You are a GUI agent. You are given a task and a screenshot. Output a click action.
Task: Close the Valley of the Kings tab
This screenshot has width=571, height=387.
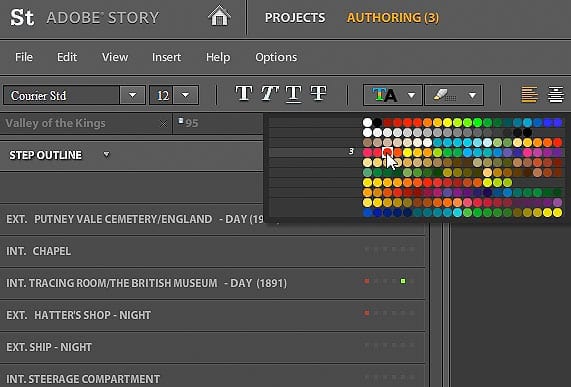point(163,124)
